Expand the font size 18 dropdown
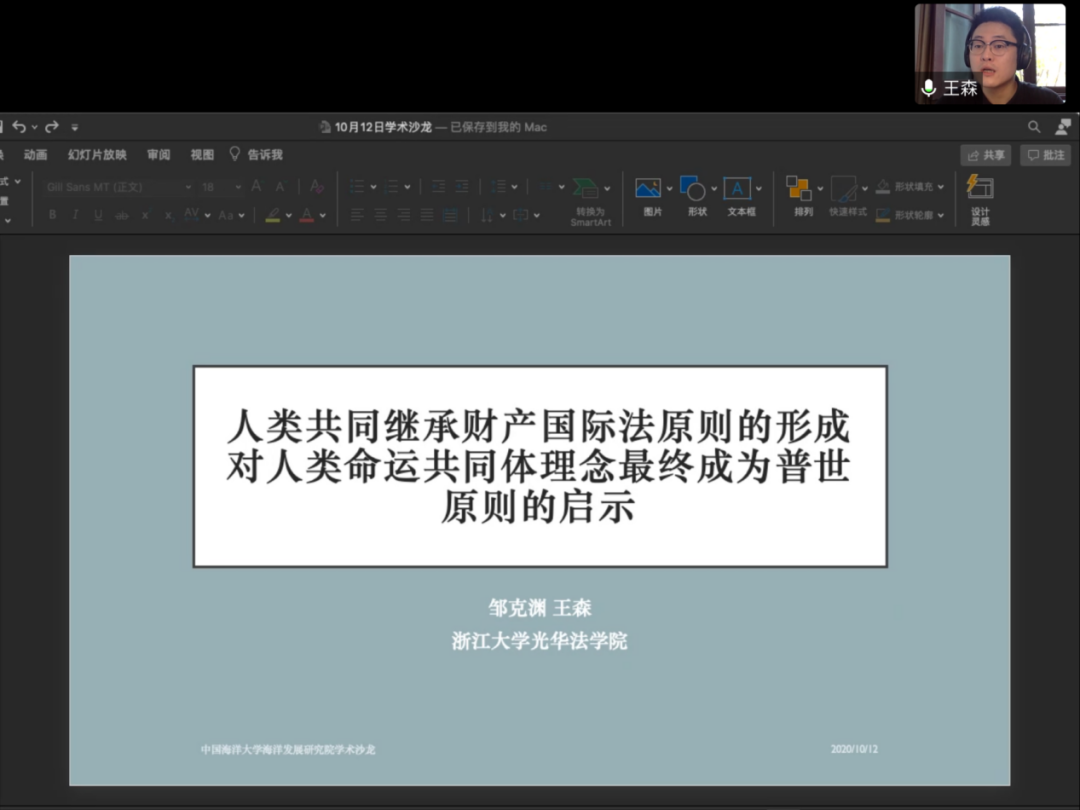Image resolution: width=1080 pixels, height=810 pixels. coord(238,187)
